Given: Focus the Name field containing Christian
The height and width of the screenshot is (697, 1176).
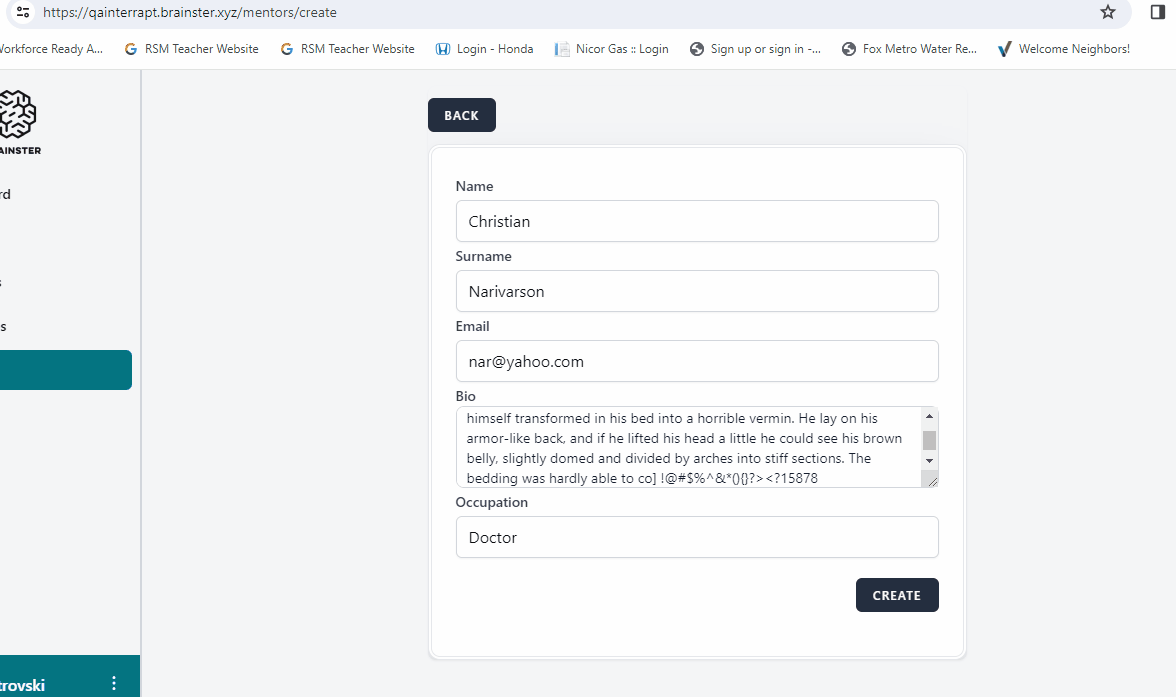Looking at the screenshot, I should tap(697, 221).
